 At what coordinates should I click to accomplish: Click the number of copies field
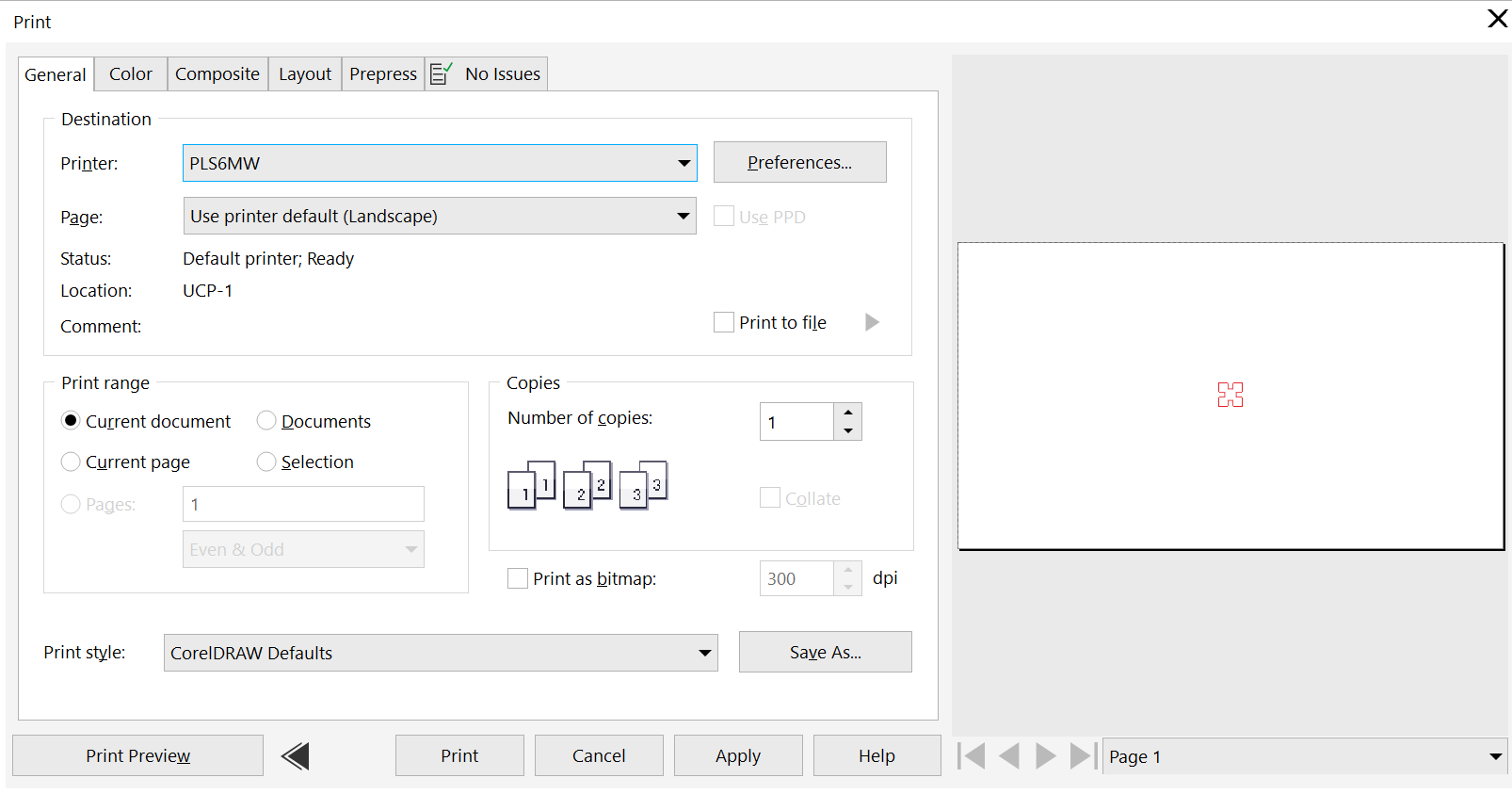[796, 422]
